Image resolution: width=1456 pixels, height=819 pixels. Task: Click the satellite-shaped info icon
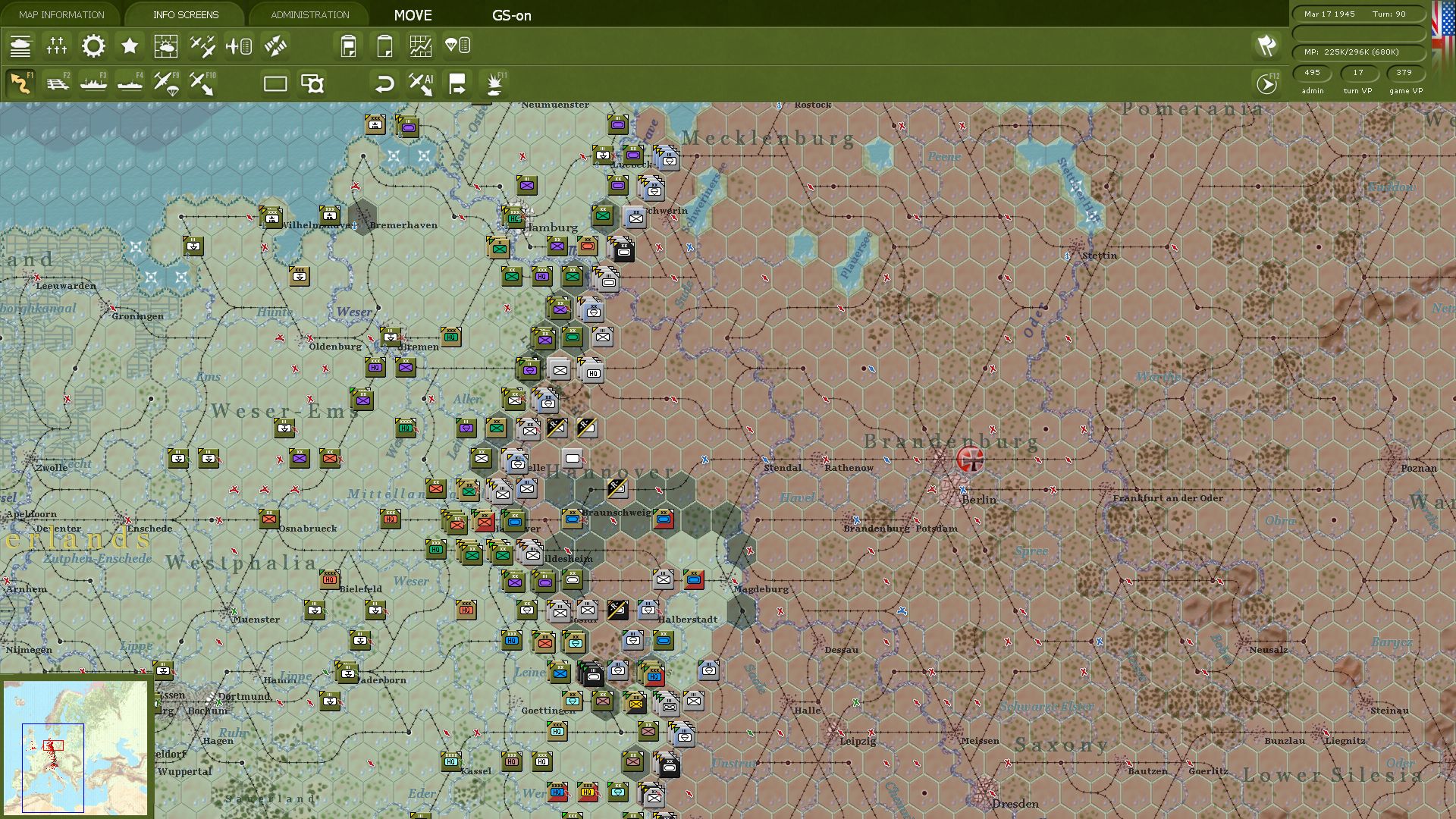(x=275, y=46)
